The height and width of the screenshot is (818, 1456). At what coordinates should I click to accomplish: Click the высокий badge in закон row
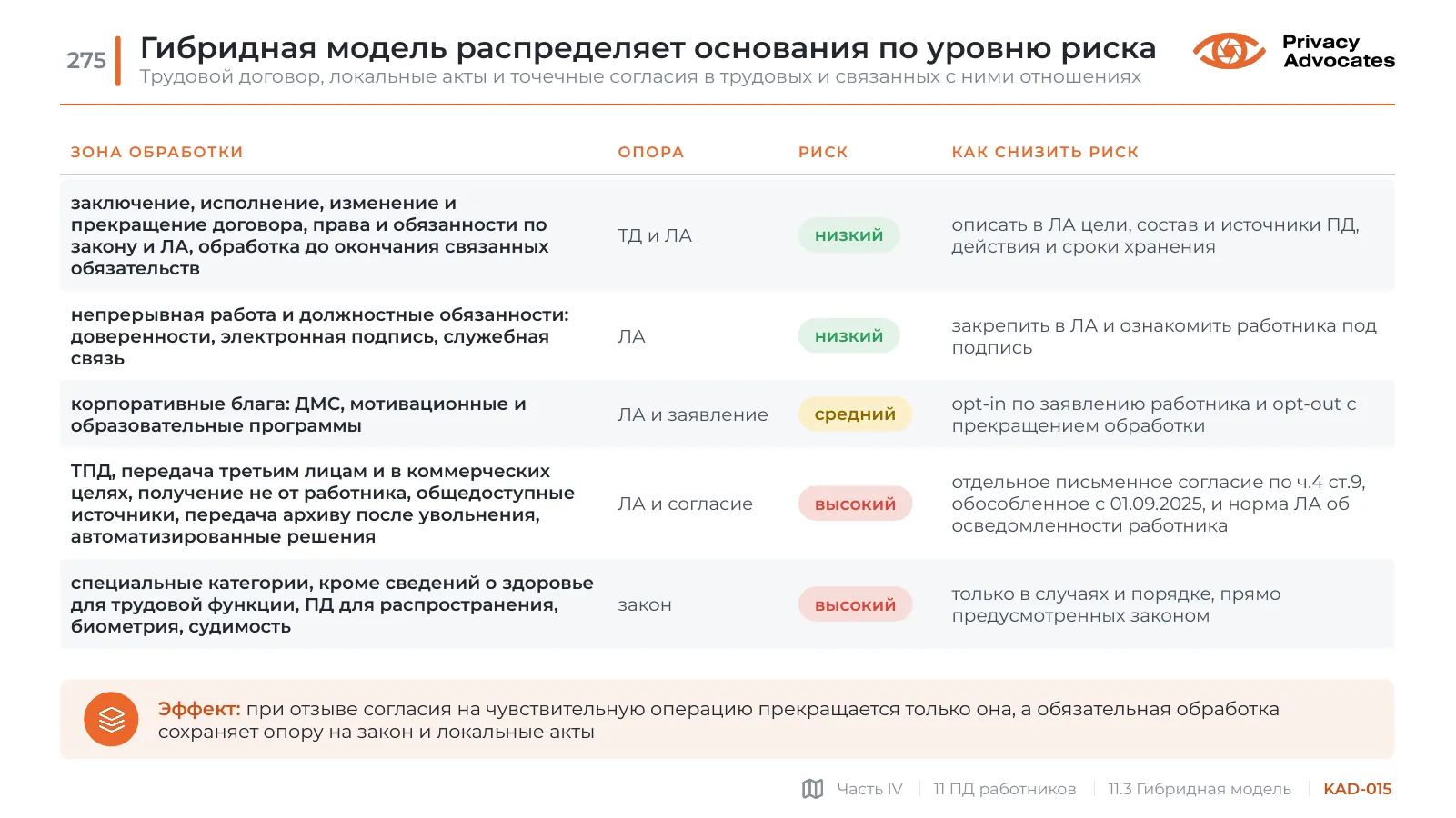coord(855,604)
